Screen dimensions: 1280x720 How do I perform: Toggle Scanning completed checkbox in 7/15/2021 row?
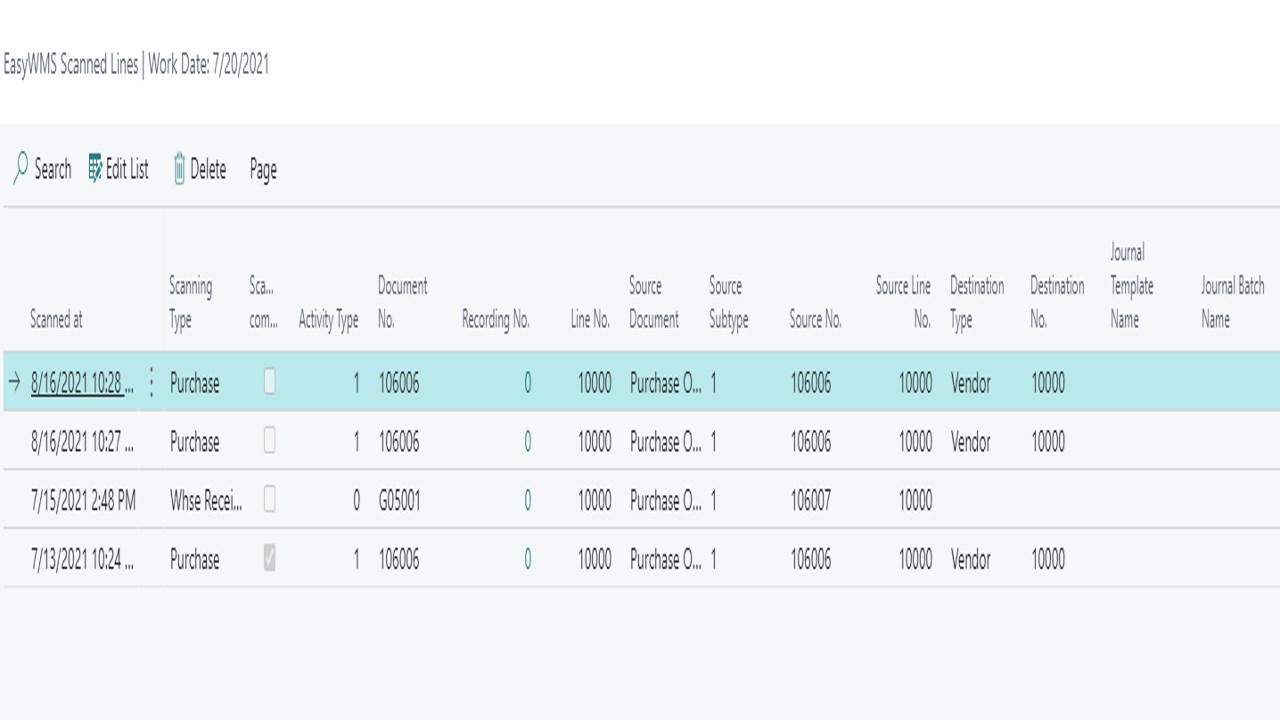[269, 500]
